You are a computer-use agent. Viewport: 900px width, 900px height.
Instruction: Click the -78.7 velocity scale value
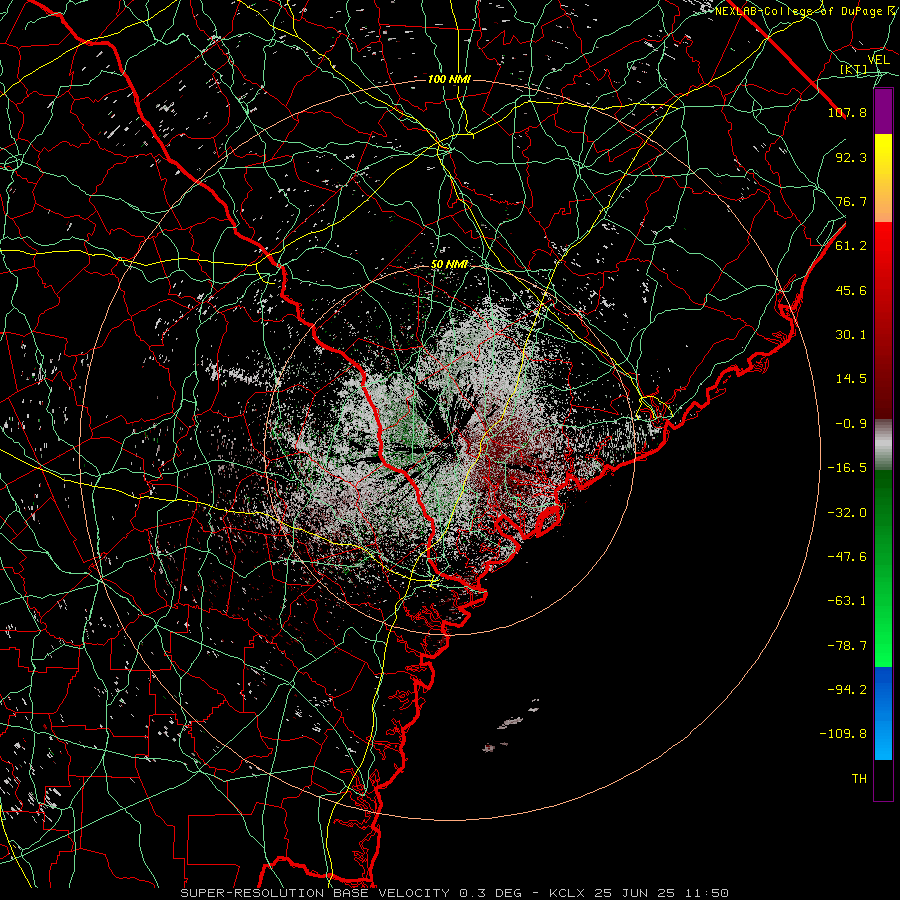[847, 646]
